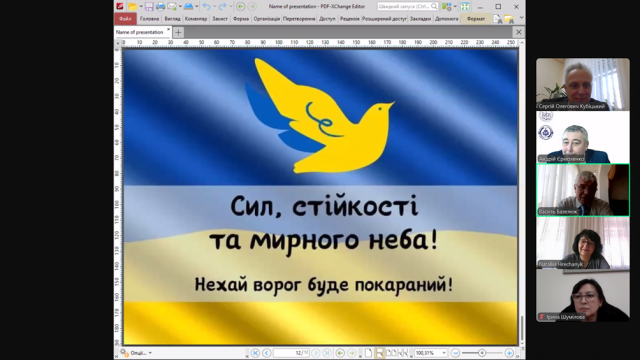The image size is (640, 360).
Task: Click the folder search icon at ribbon end
Action: (x=509, y=19)
